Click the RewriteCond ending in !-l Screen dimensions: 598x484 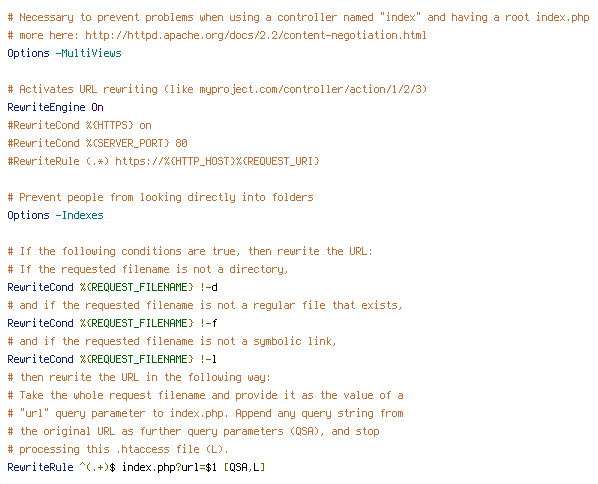coord(113,359)
